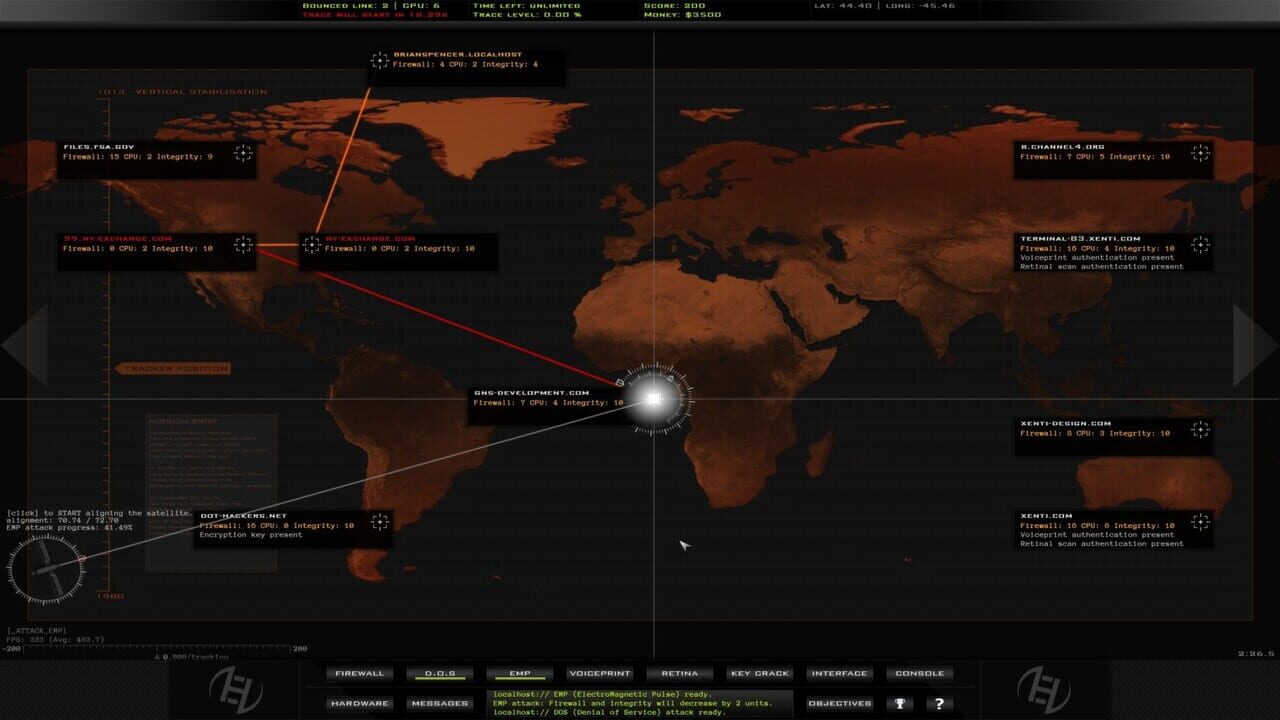The image size is (1280, 720).
Task: Enable the FIREWALL attack mode
Action: [360, 673]
